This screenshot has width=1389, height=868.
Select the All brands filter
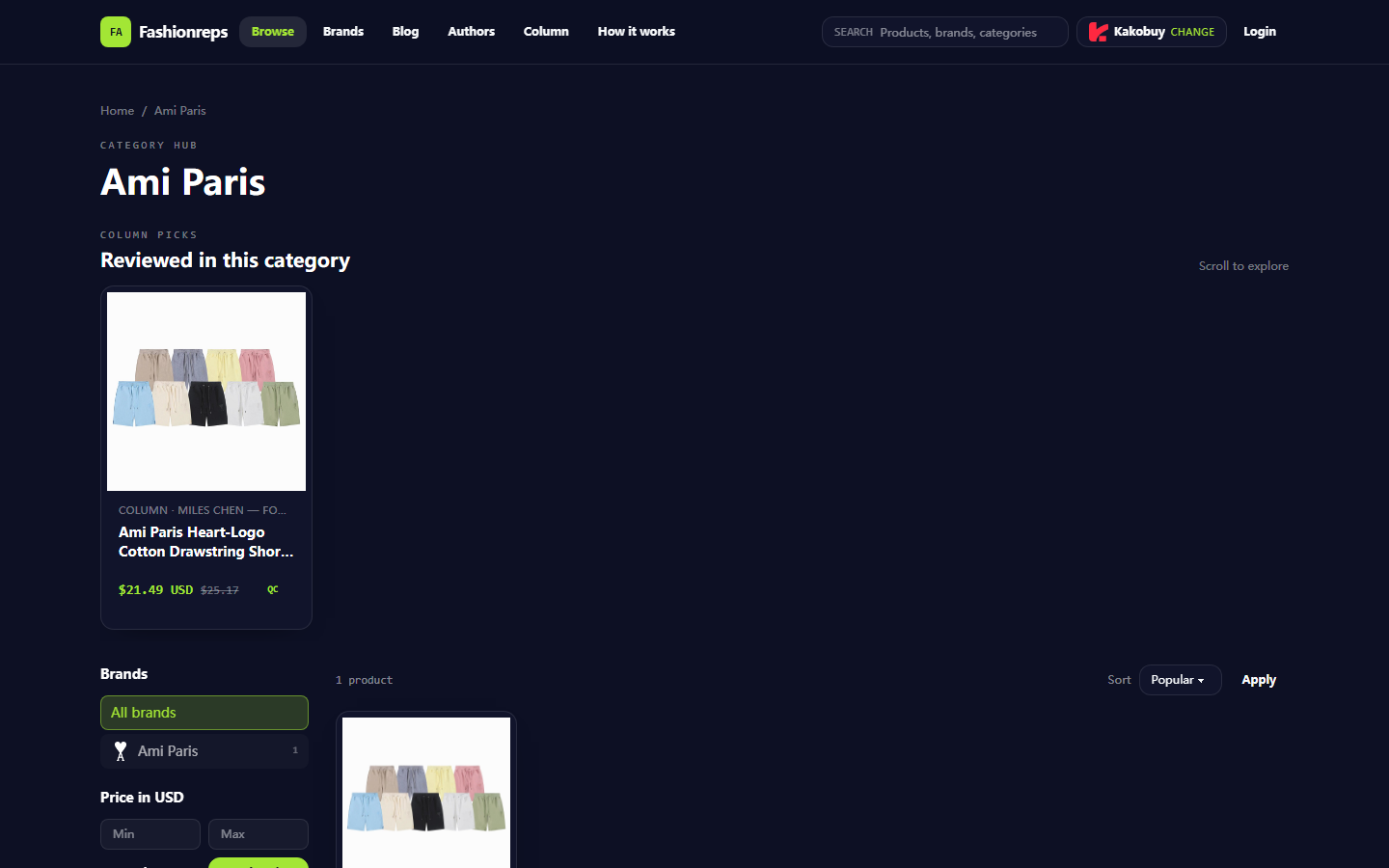point(204,713)
